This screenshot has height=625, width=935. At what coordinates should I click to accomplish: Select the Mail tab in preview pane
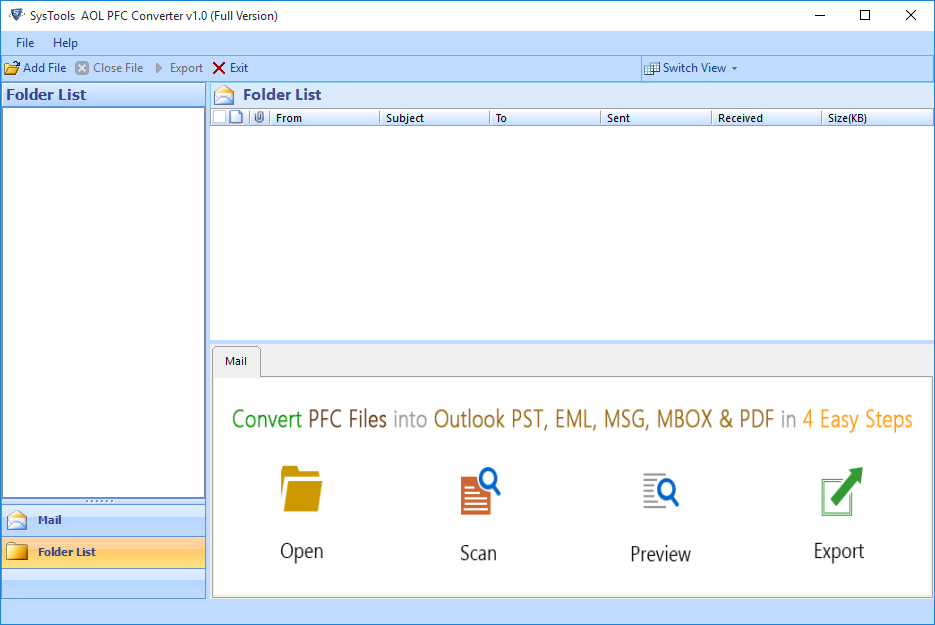tap(236, 361)
